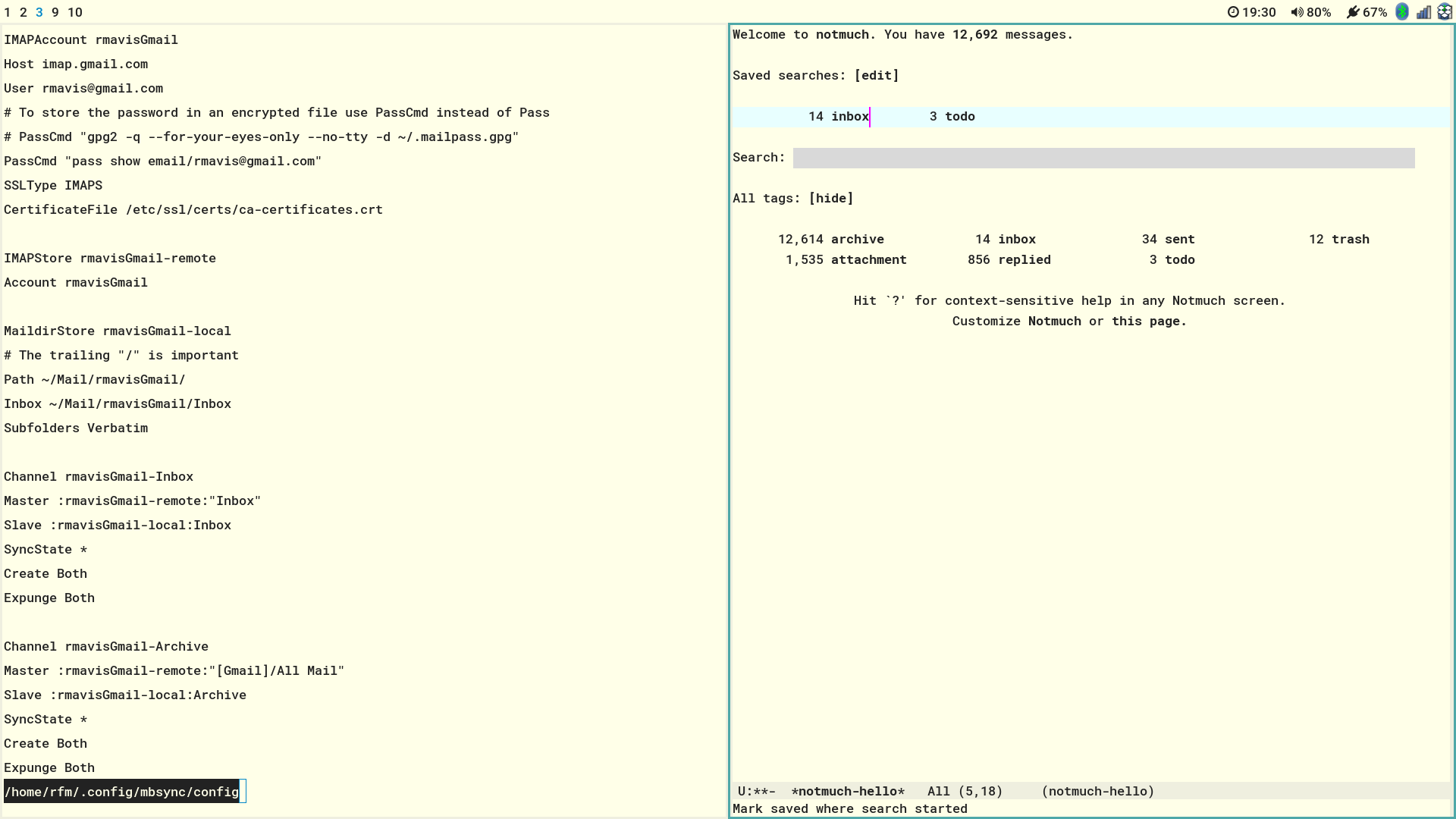Screen dimensions: 1456x819
Task: Open the trash tag search
Action: 1349,239
